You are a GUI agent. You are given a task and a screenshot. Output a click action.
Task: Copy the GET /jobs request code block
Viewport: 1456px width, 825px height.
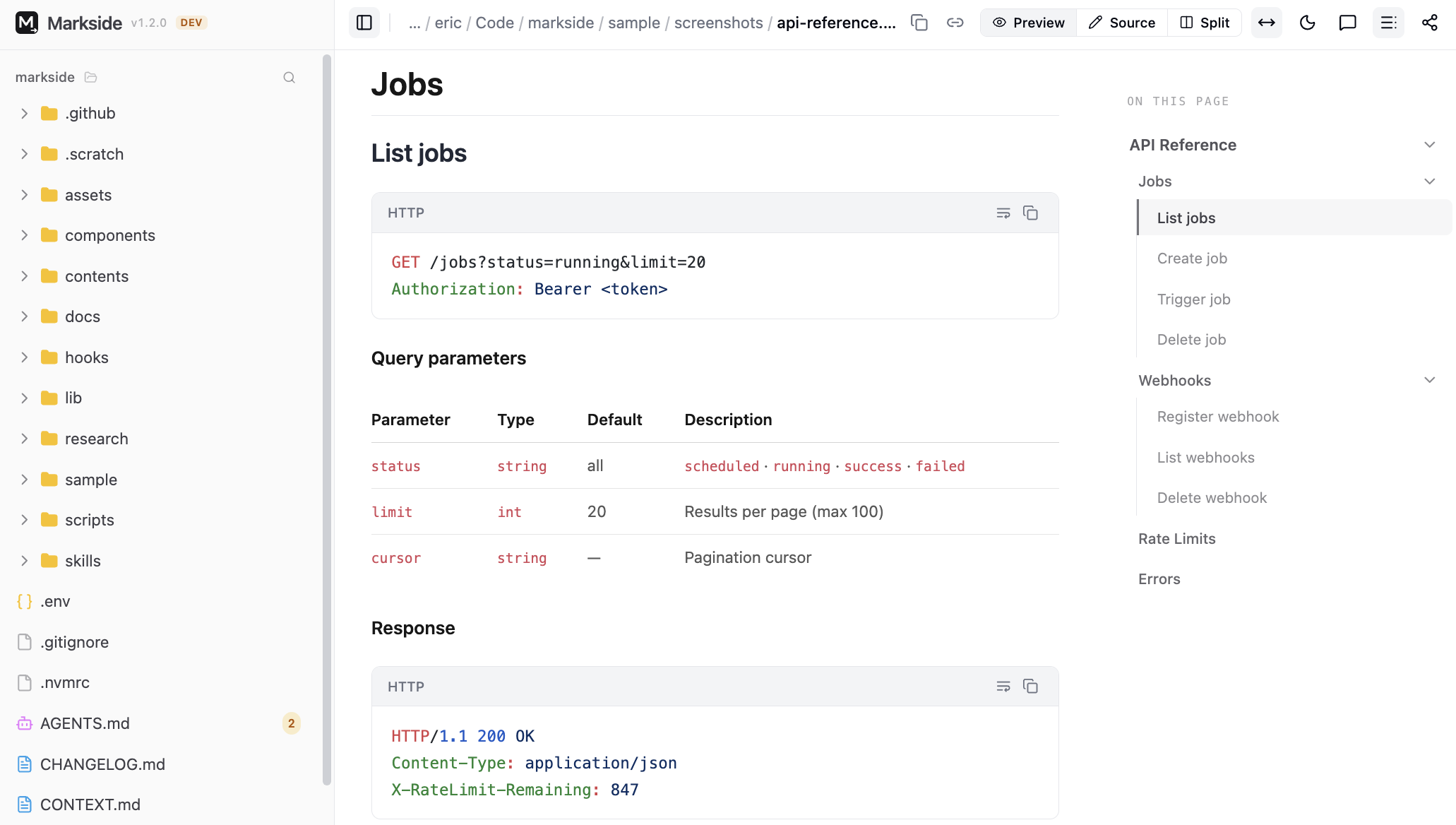tap(1030, 213)
